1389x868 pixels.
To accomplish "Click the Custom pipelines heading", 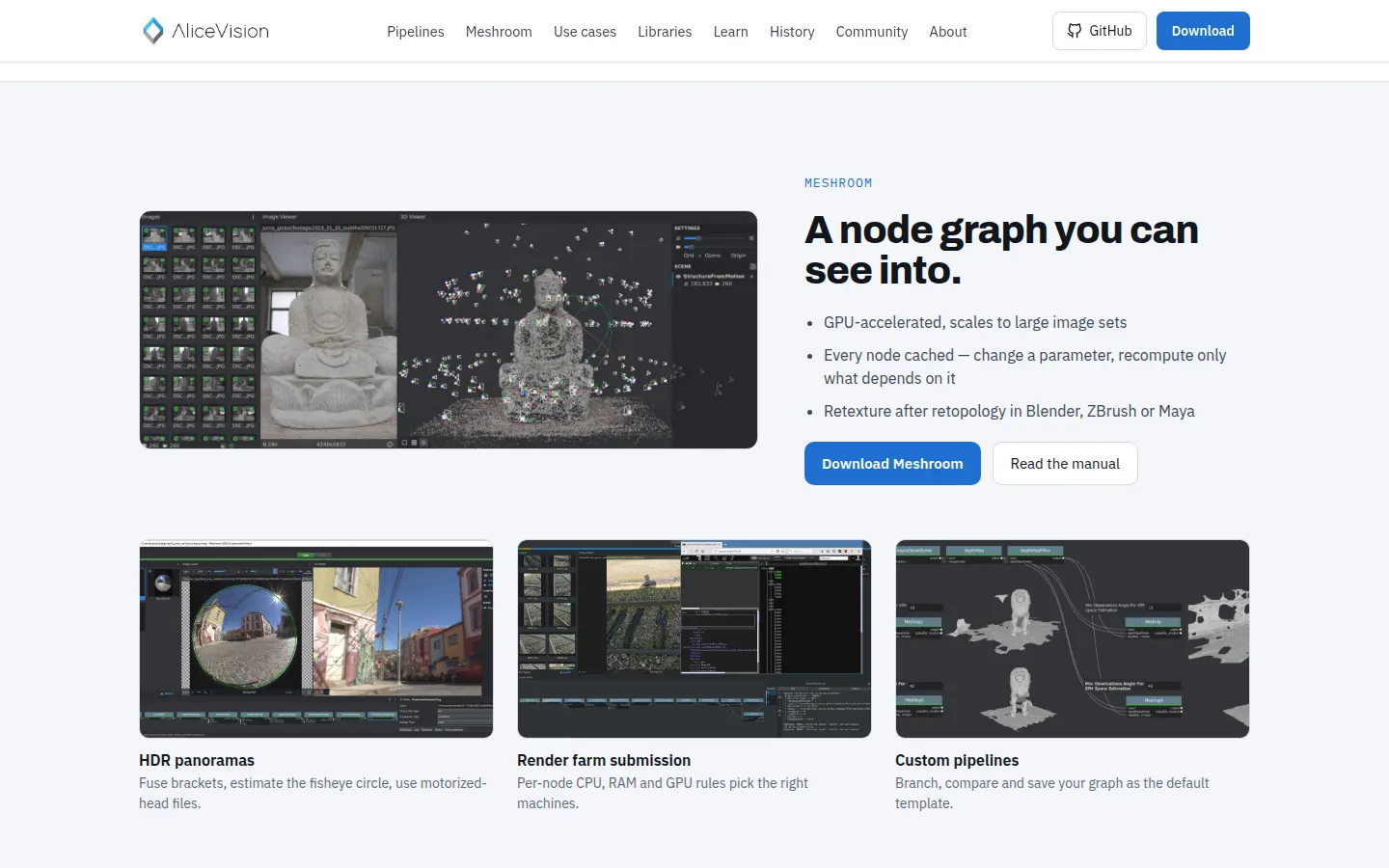I will pos(957,760).
